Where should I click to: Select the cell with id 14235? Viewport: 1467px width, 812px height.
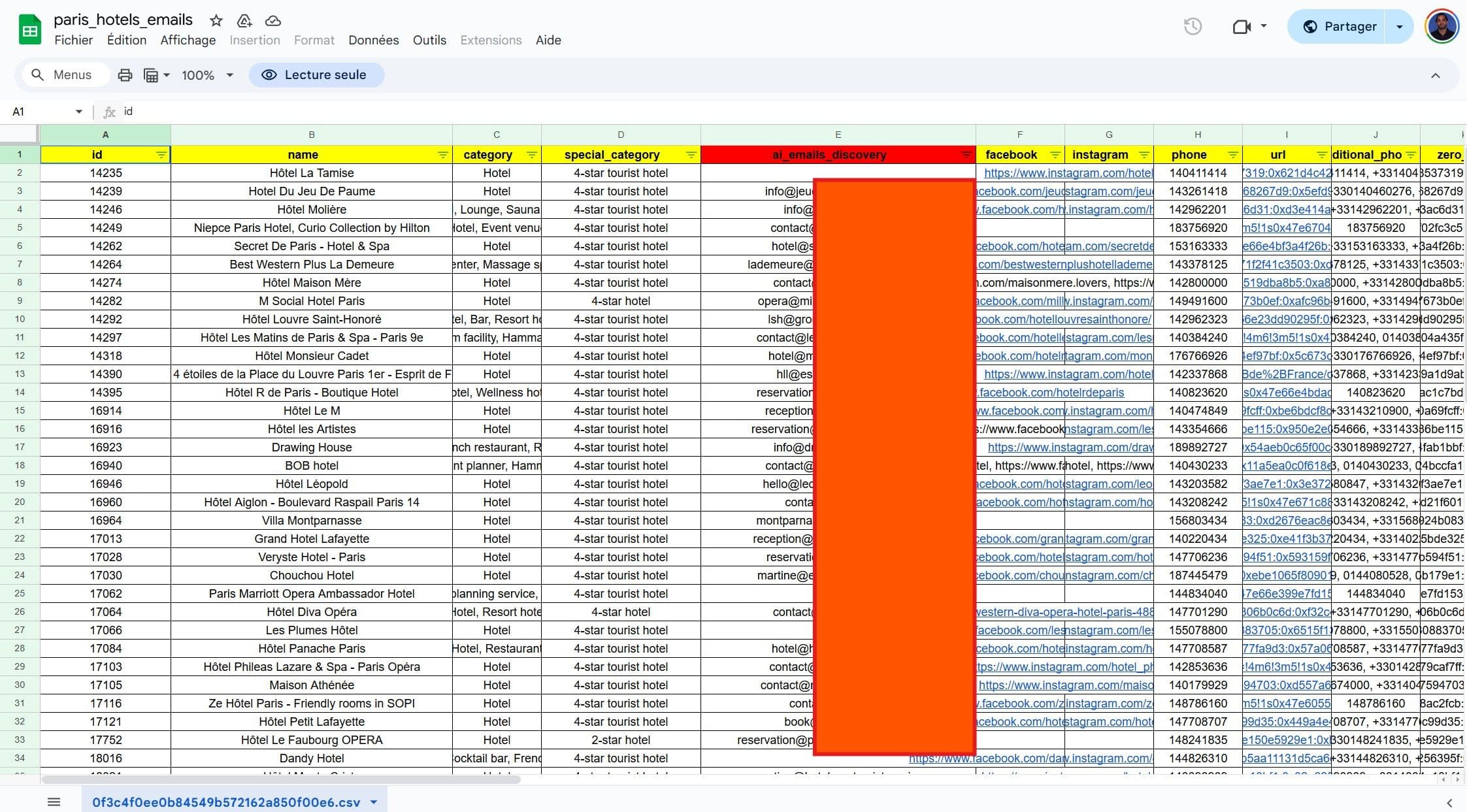click(105, 173)
